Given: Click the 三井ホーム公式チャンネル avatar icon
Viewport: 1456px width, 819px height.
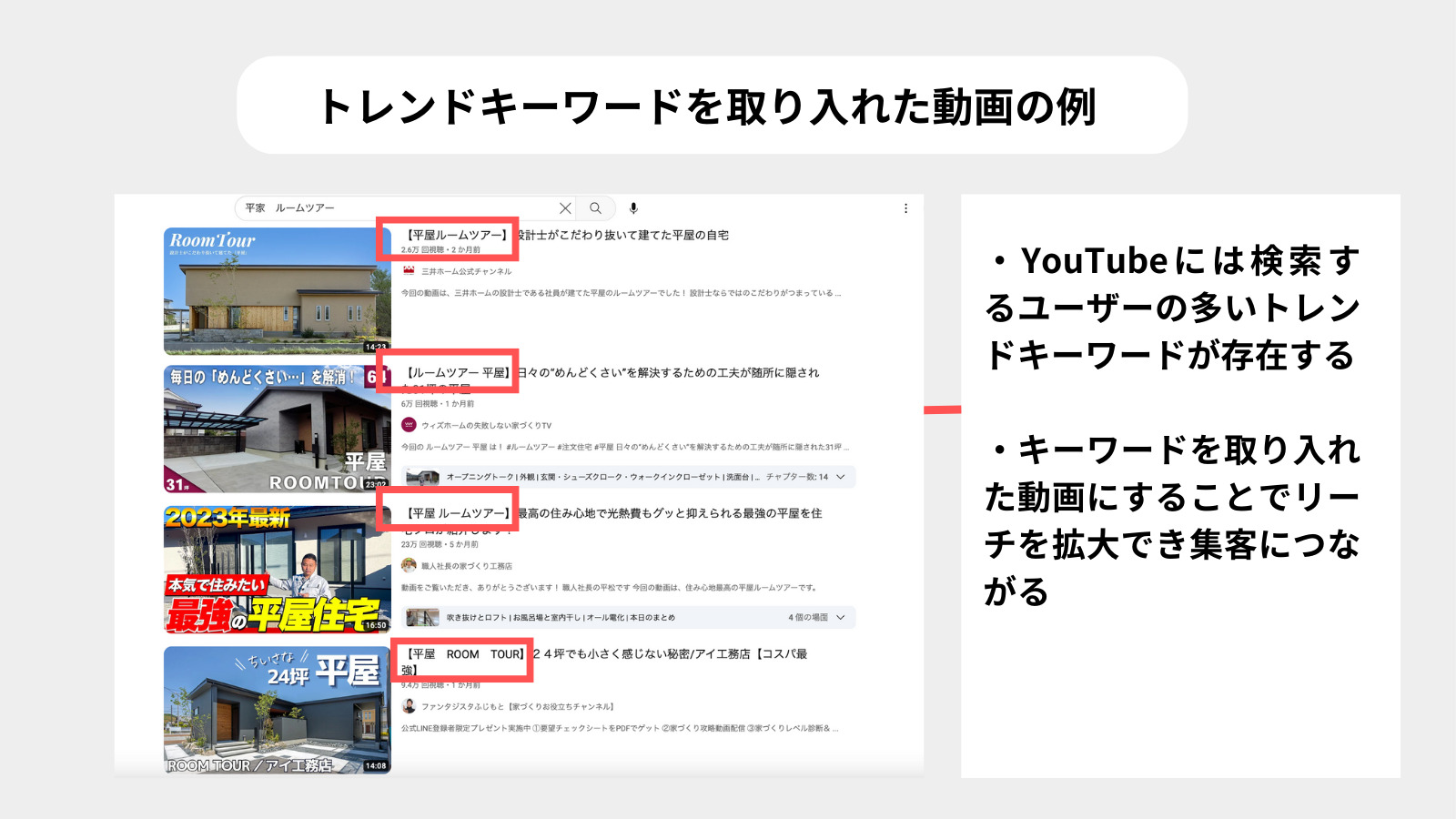Looking at the screenshot, I should (x=408, y=269).
